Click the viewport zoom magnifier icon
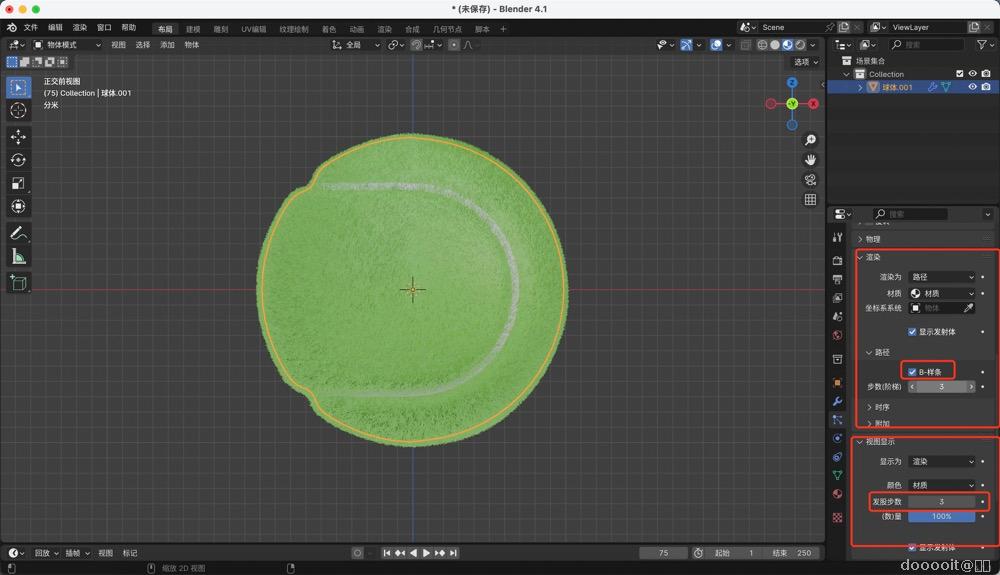Screen dimensions: 1000x575 (x=810, y=140)
